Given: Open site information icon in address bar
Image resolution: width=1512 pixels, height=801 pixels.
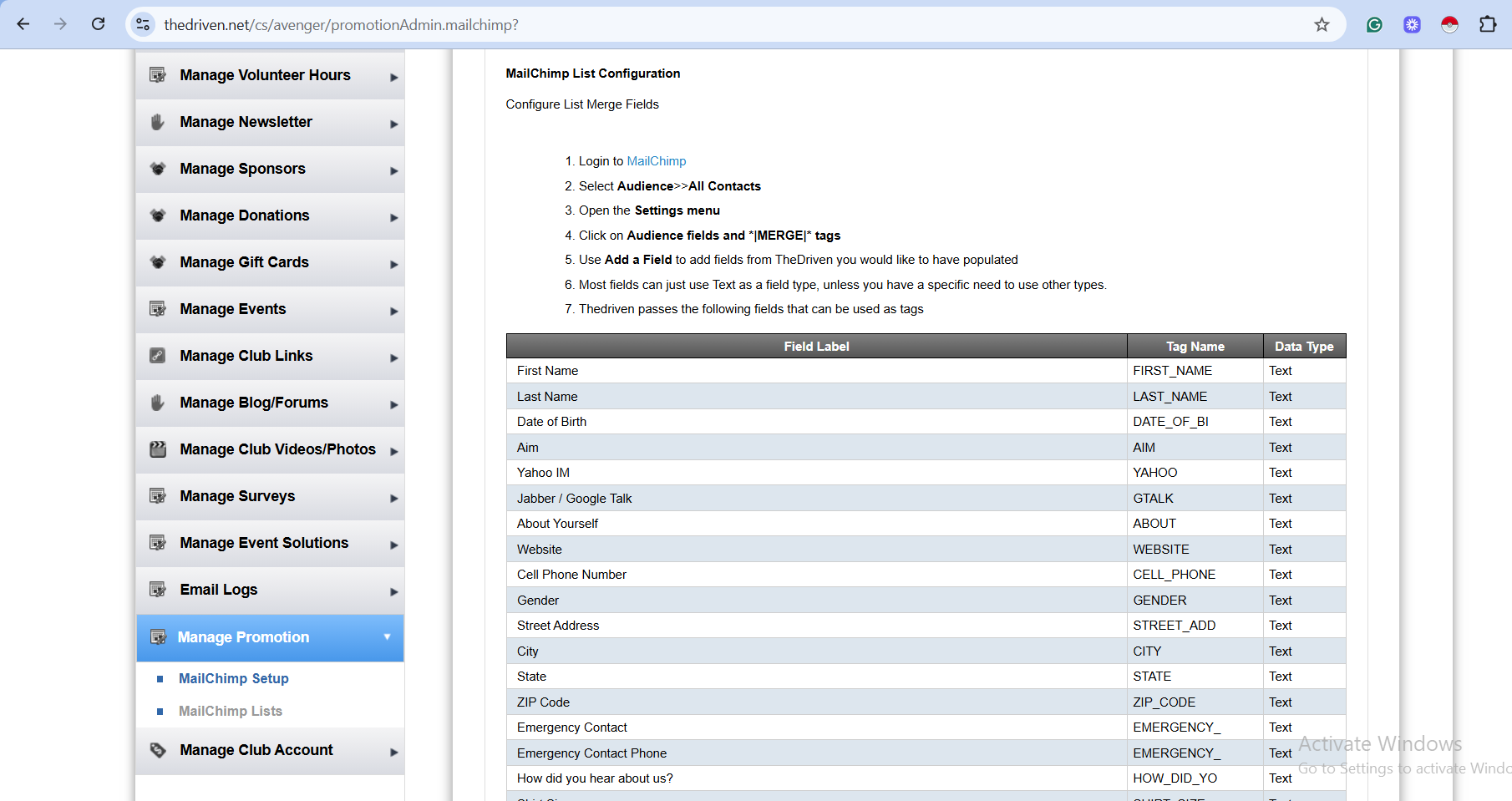Looking at the screenshot, I should click(x=143, y=24).
